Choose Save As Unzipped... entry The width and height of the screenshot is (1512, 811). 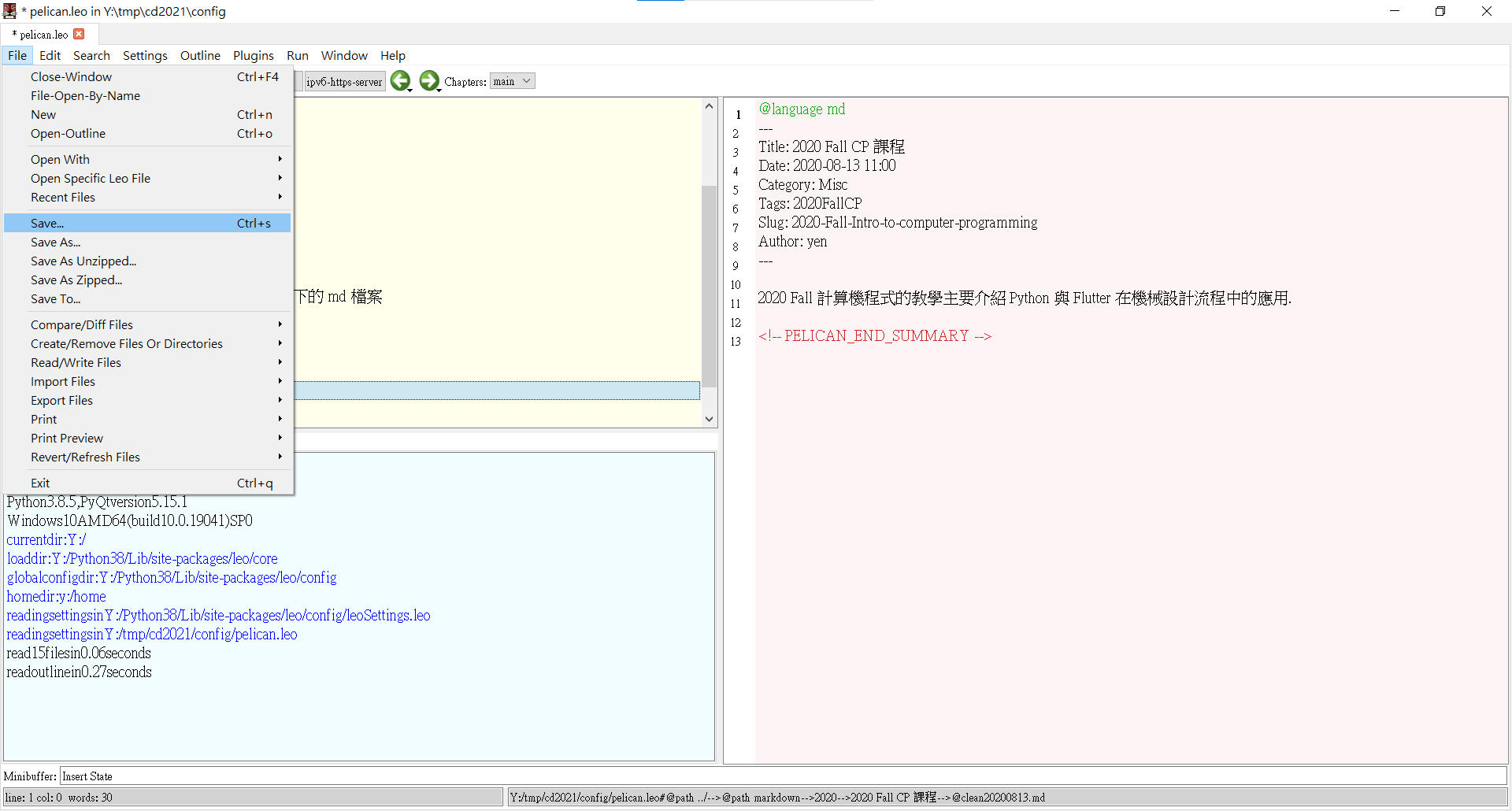pos(147,261)
